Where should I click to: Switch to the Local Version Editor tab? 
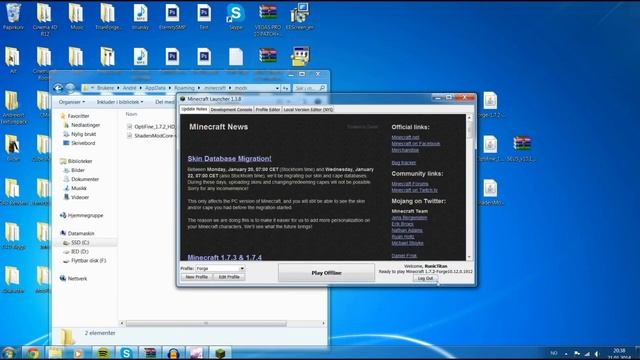coord(308,109)
